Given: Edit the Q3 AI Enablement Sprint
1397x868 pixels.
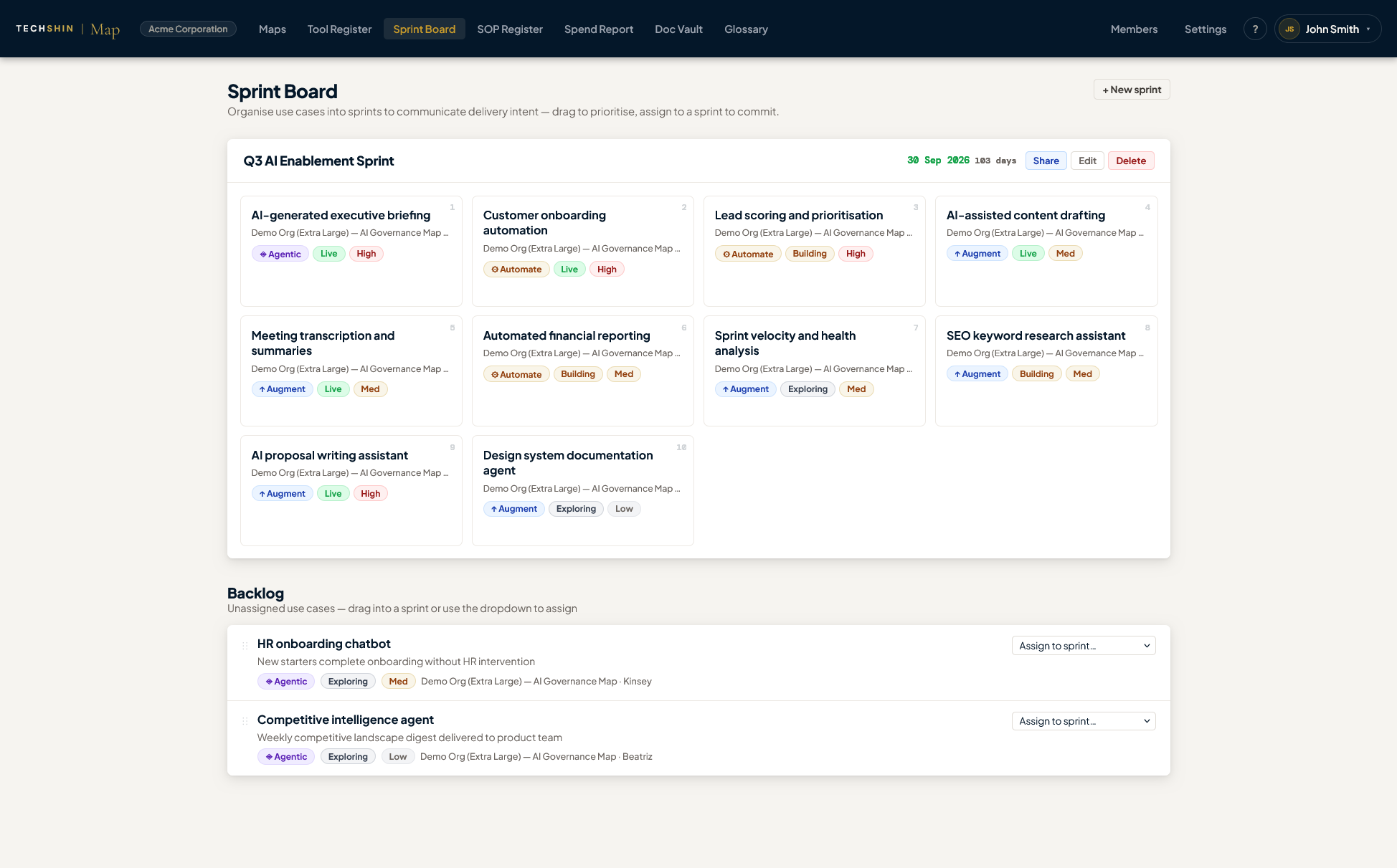Looking at the screenshot, I should click(x=1087, y=161).
